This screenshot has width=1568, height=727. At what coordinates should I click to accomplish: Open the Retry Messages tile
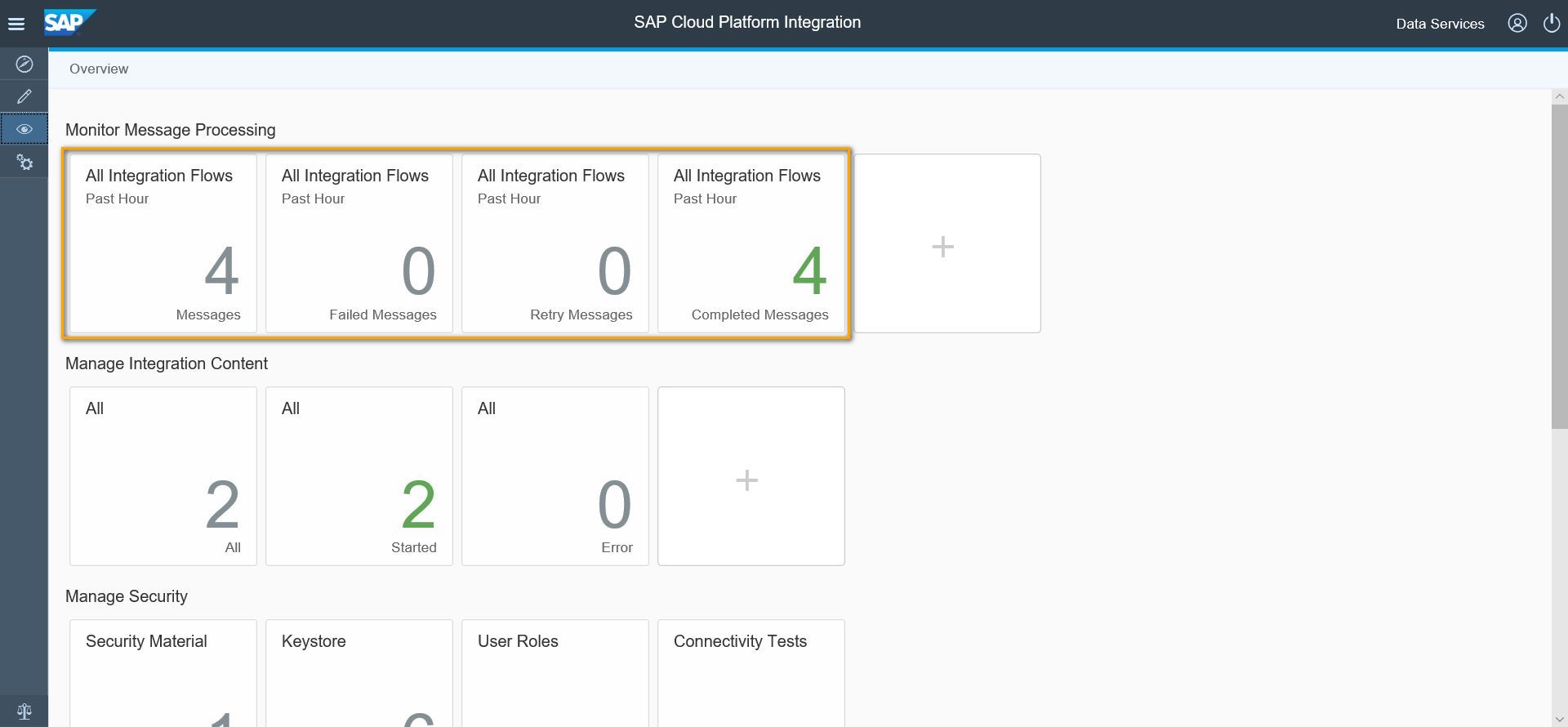pos(555,243)
